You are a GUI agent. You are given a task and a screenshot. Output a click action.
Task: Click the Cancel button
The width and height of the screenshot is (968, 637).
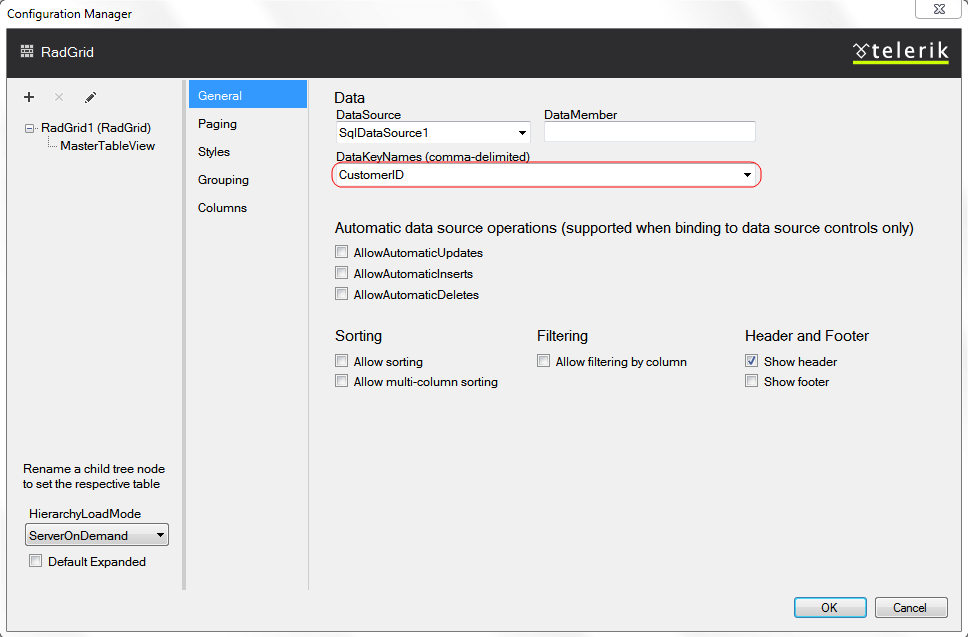point(910,608)
